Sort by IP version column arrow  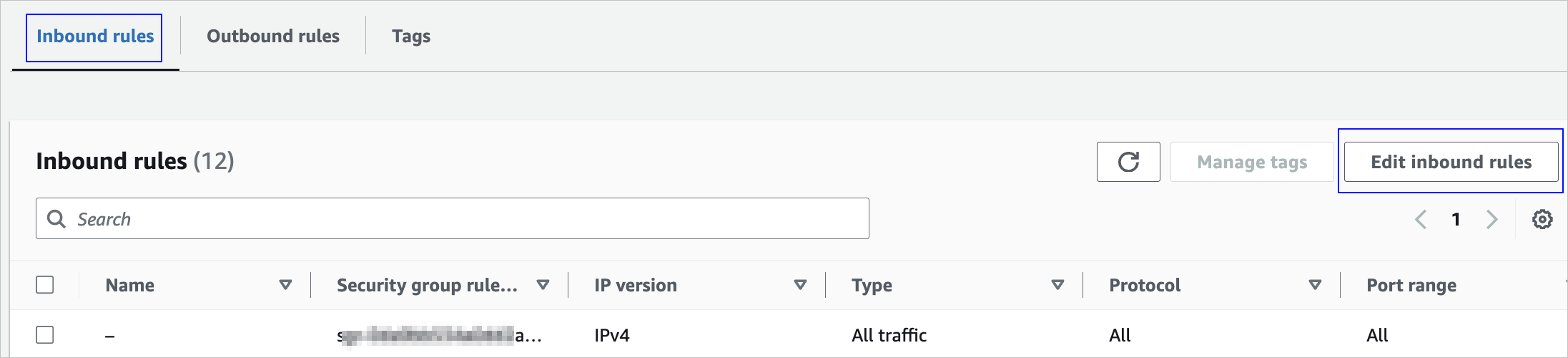click(800, 285)
